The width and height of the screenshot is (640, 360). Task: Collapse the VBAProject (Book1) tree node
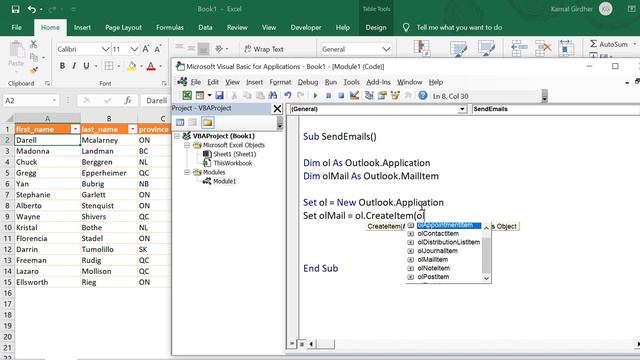point(177,136)
